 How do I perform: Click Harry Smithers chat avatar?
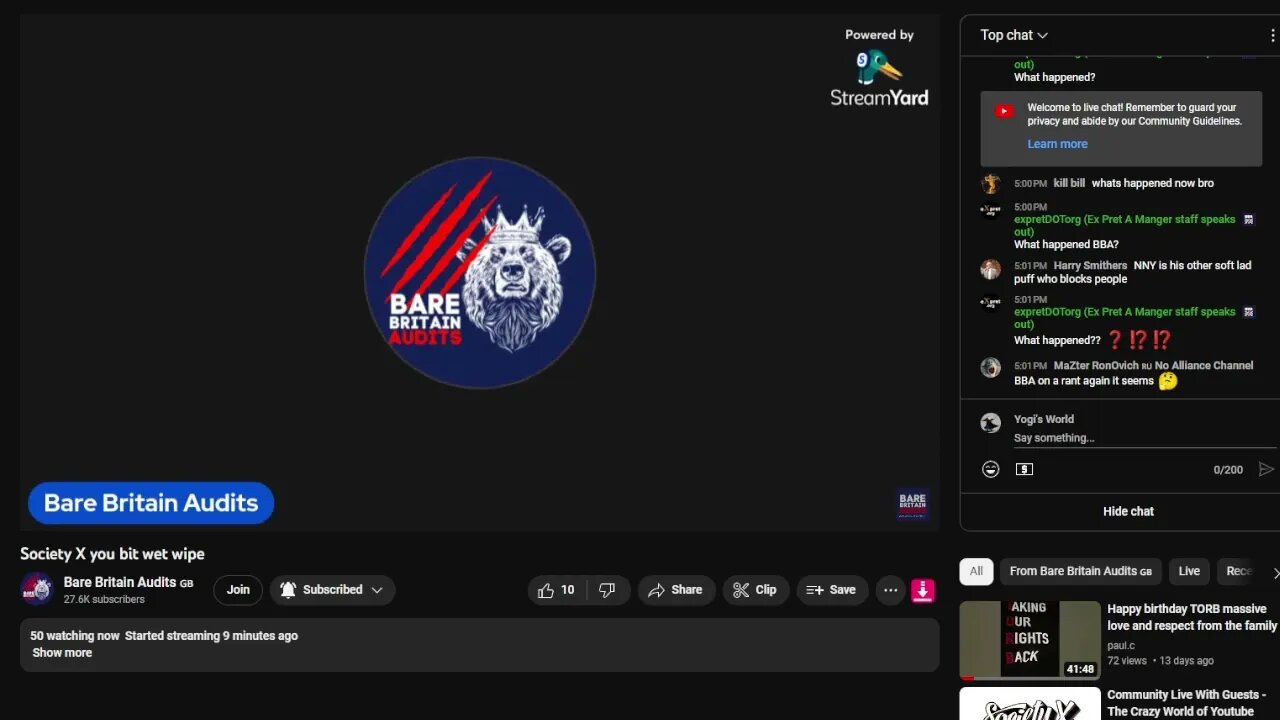point(991,270)
